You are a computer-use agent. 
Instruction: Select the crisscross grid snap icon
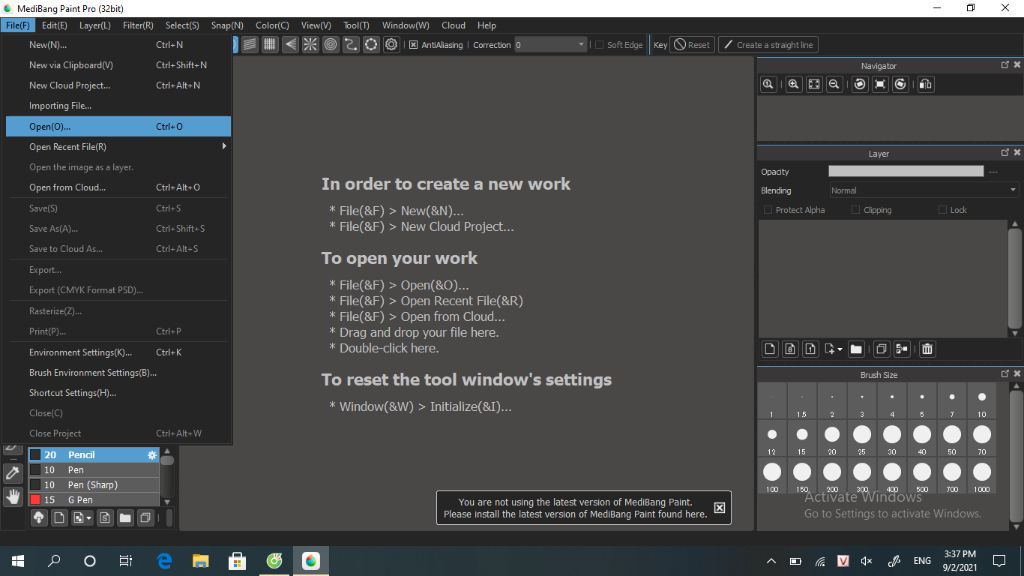(x=270, y=44)
